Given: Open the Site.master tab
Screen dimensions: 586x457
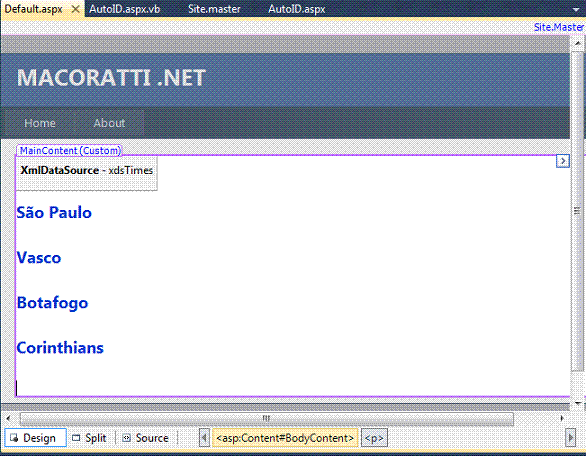Looking at the screenshot, I should (x=214, y=9).
